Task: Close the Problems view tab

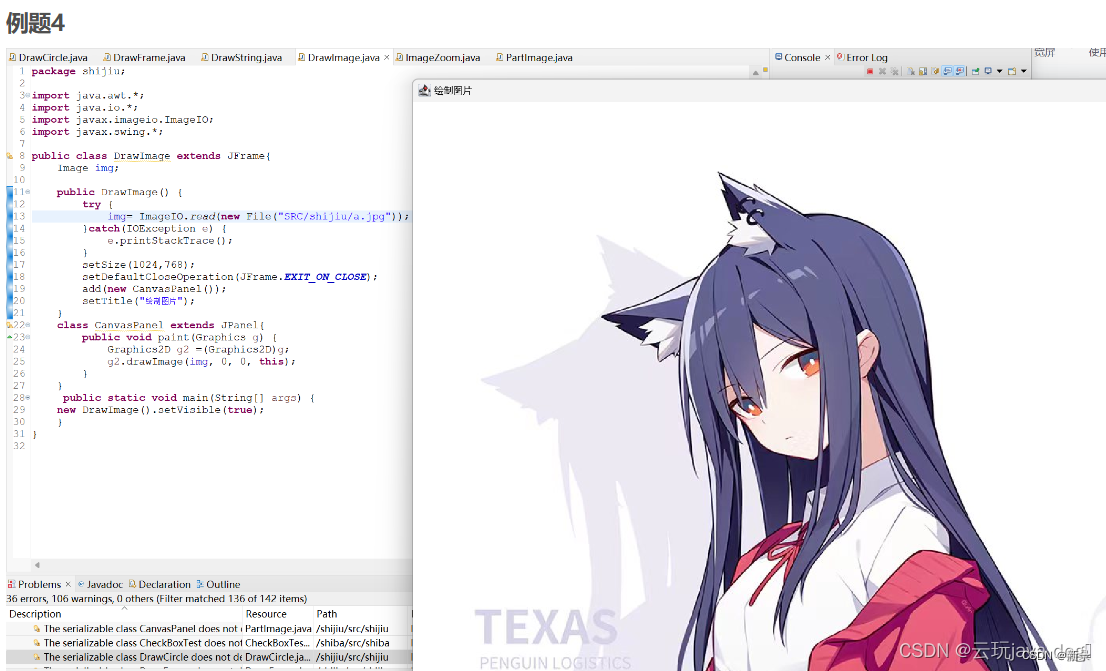Action: coord(68,584)
